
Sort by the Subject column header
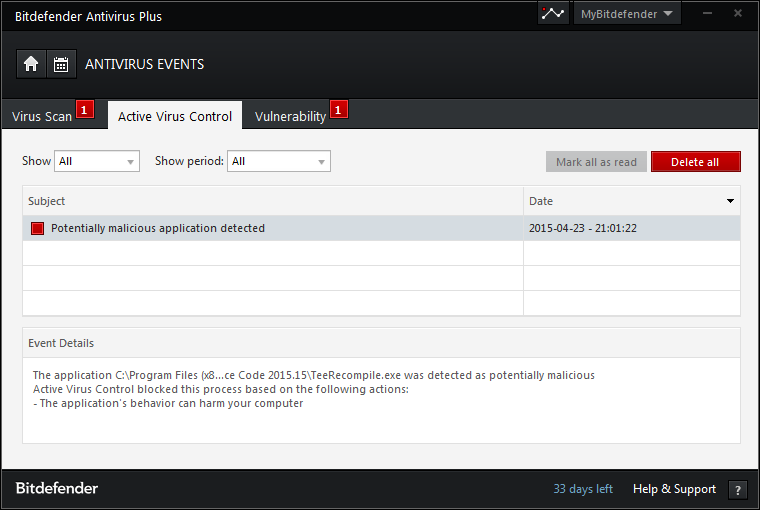tap(273, 201)
